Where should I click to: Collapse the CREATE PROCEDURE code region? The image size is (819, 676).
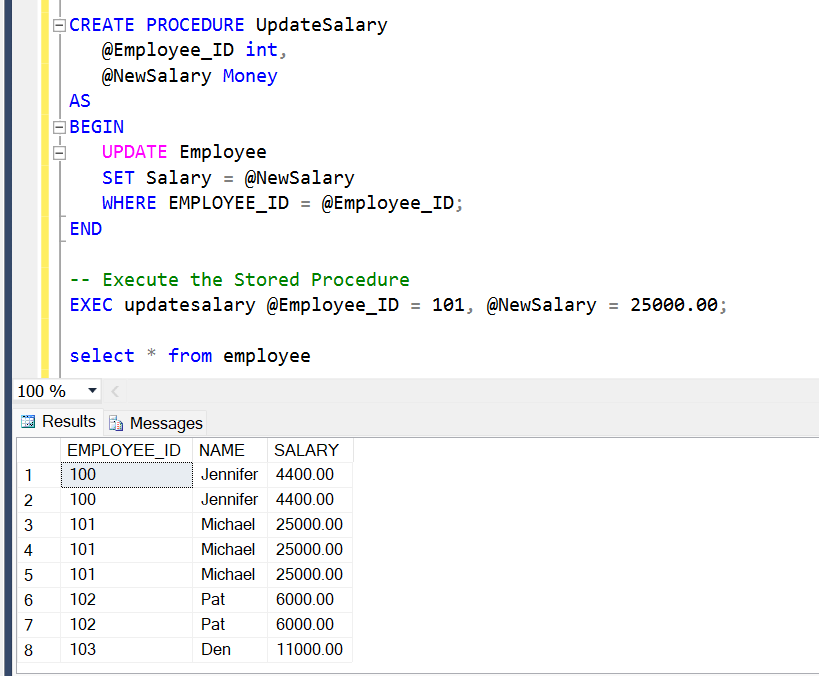[58, 24]
